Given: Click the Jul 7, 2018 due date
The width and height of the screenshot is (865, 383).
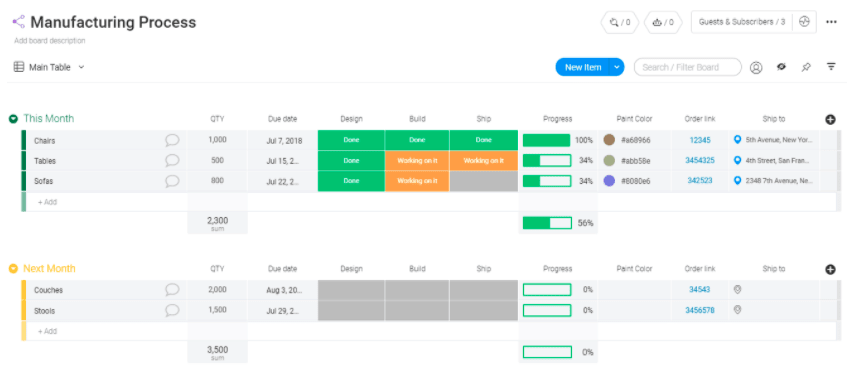Looking at the screenshot, I should 284,141.
